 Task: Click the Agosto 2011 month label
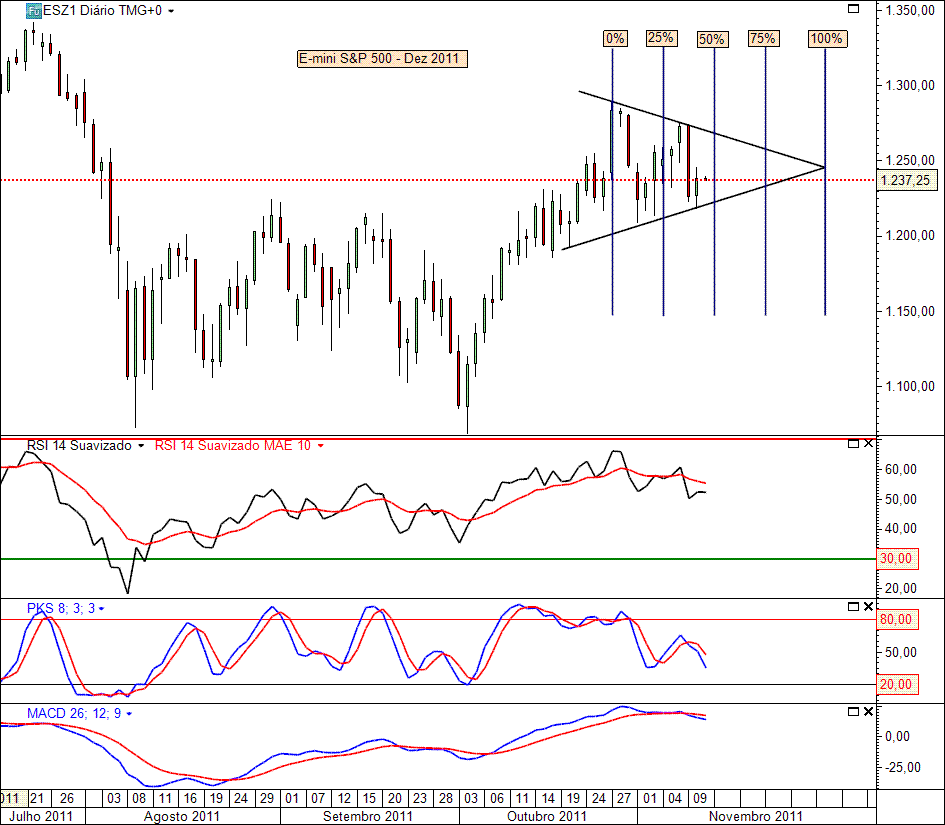182,816
